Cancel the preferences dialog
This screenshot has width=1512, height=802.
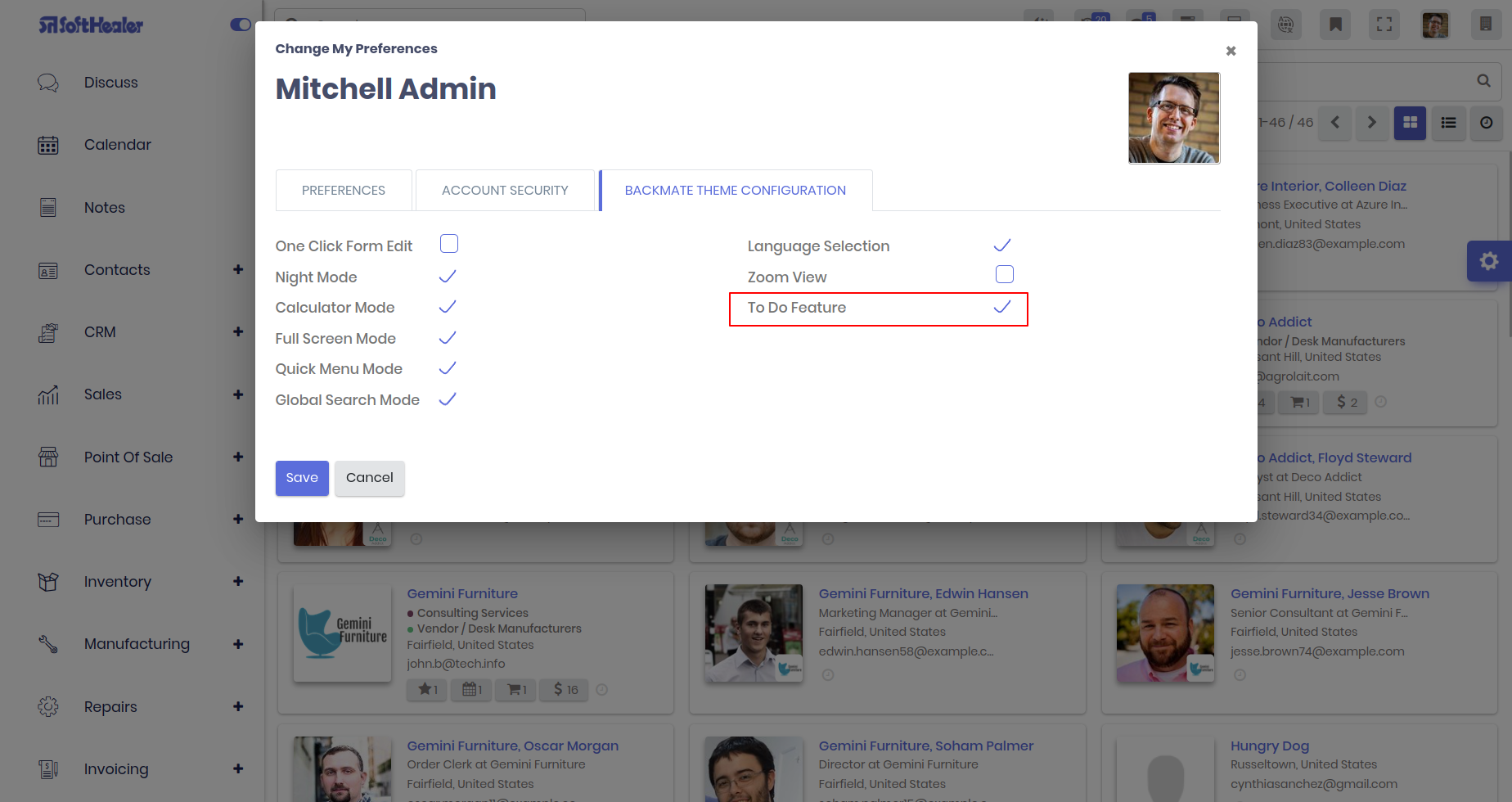(x=370, y=478)
